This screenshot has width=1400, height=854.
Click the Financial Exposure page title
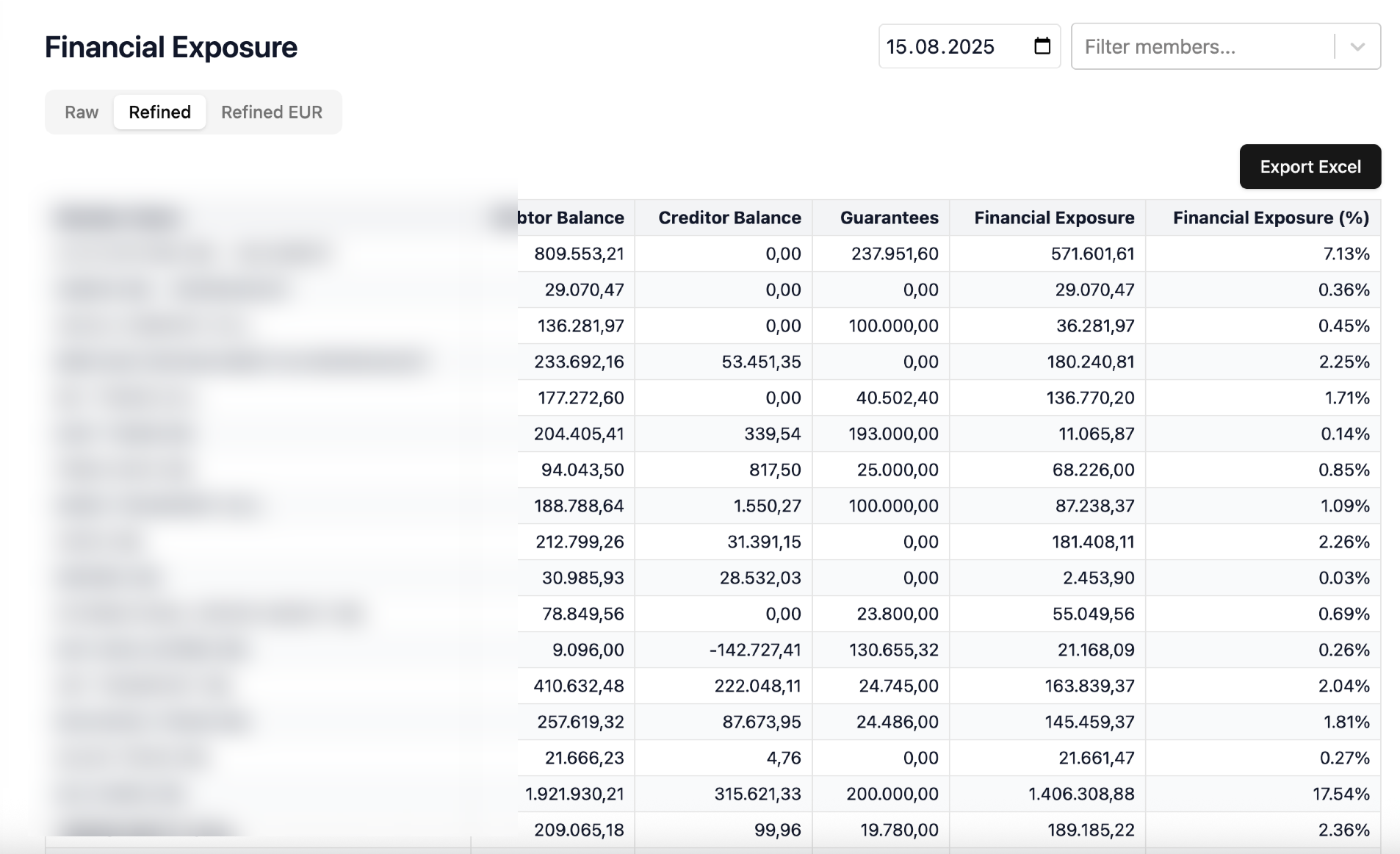click(x=170, y=46)
